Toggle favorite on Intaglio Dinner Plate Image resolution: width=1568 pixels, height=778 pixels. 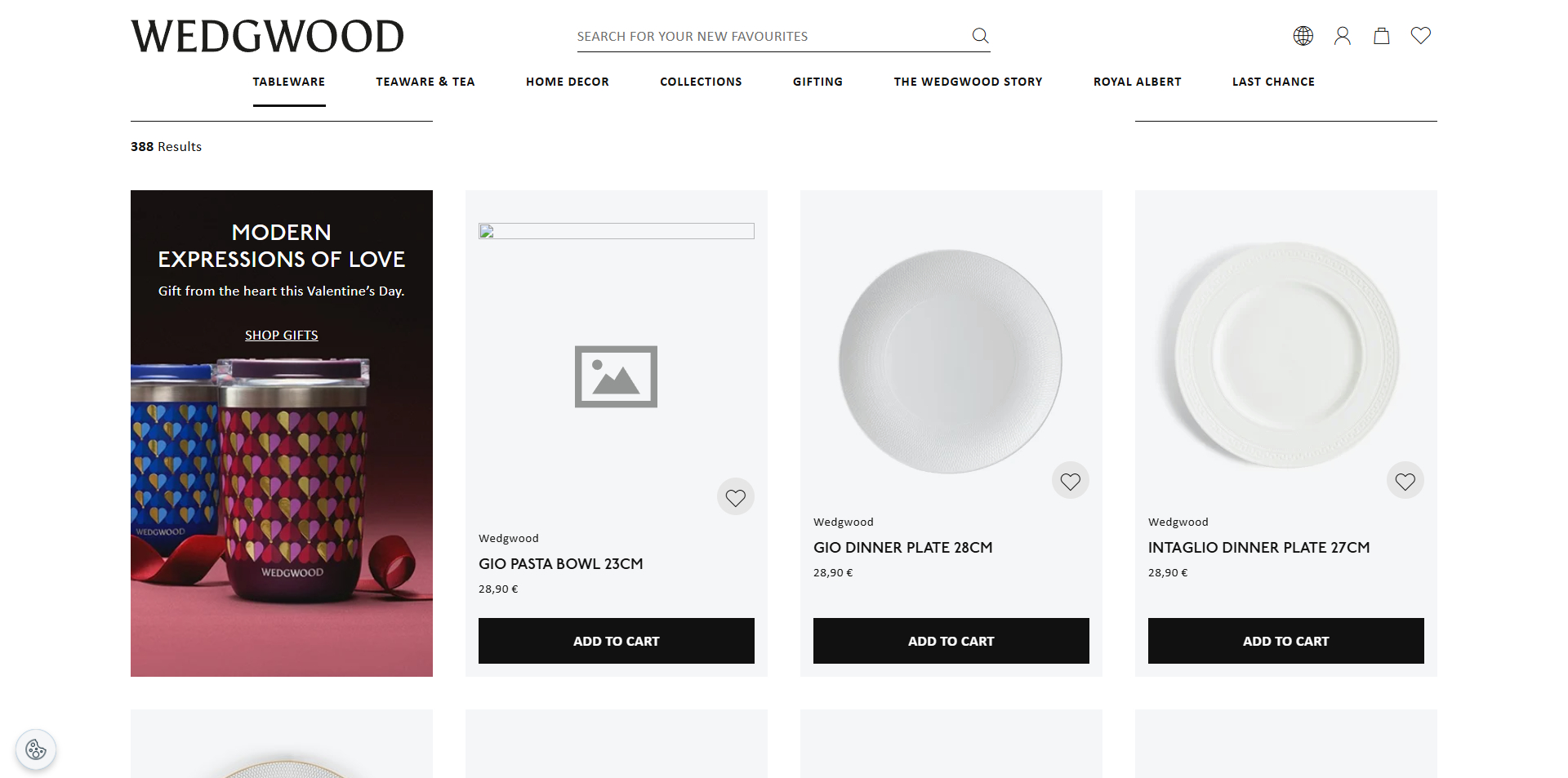[x=1405, y=481]
